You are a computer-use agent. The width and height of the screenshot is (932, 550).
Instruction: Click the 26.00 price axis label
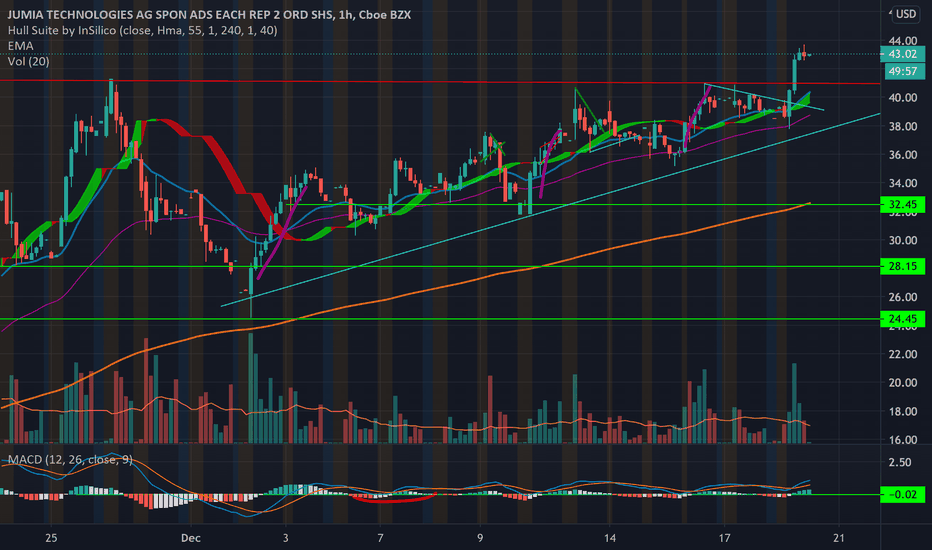902,297
